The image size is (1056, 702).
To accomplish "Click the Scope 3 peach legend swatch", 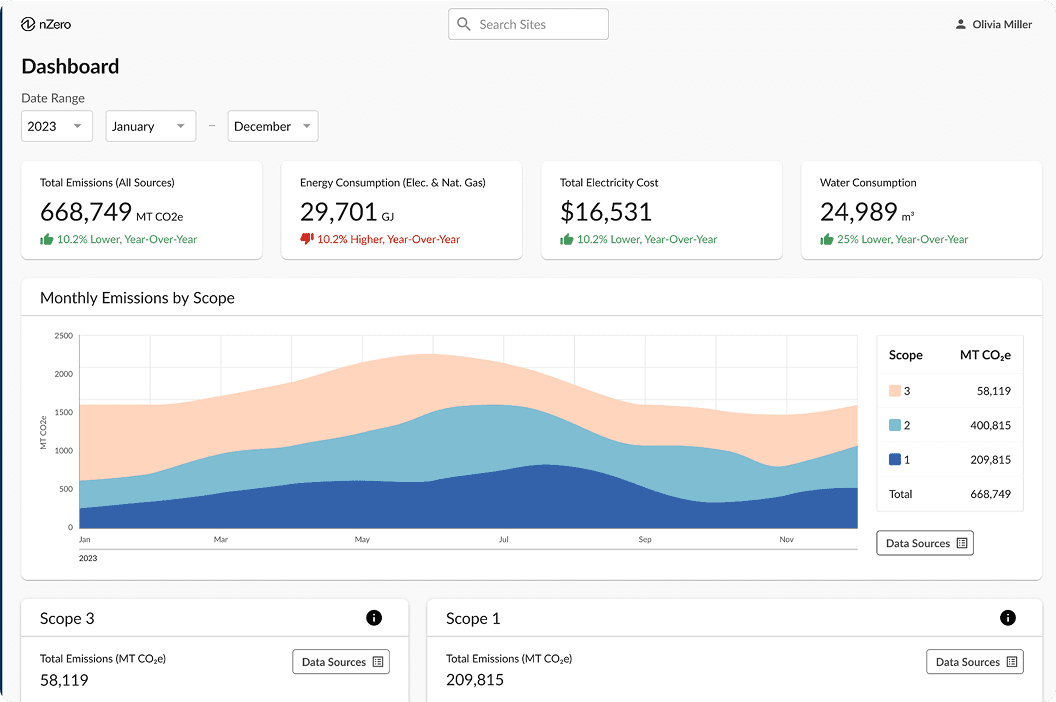I will (895, 391).
